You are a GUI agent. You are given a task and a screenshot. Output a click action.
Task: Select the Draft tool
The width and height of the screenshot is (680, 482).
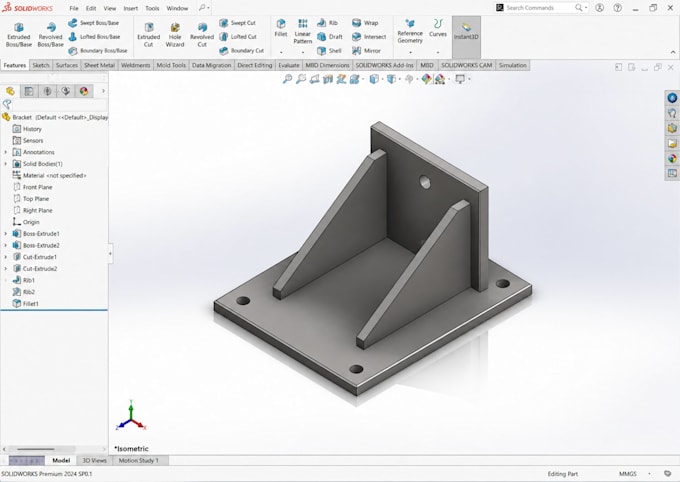pos(330,37)
